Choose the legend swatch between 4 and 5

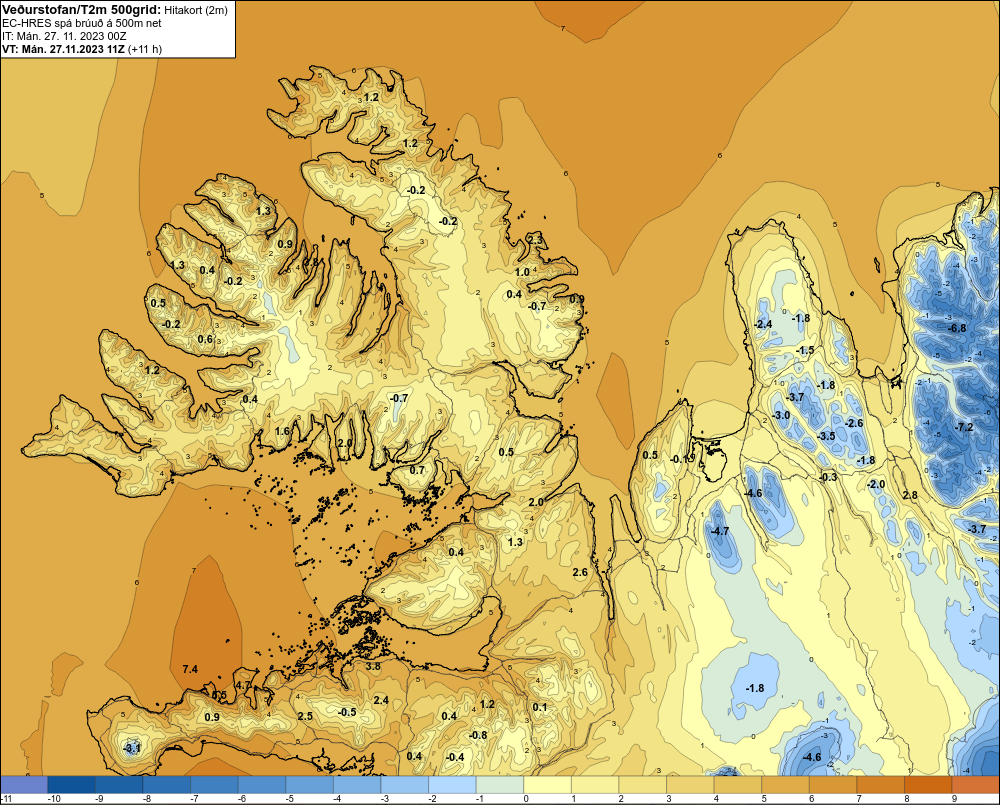click(738, 785)
